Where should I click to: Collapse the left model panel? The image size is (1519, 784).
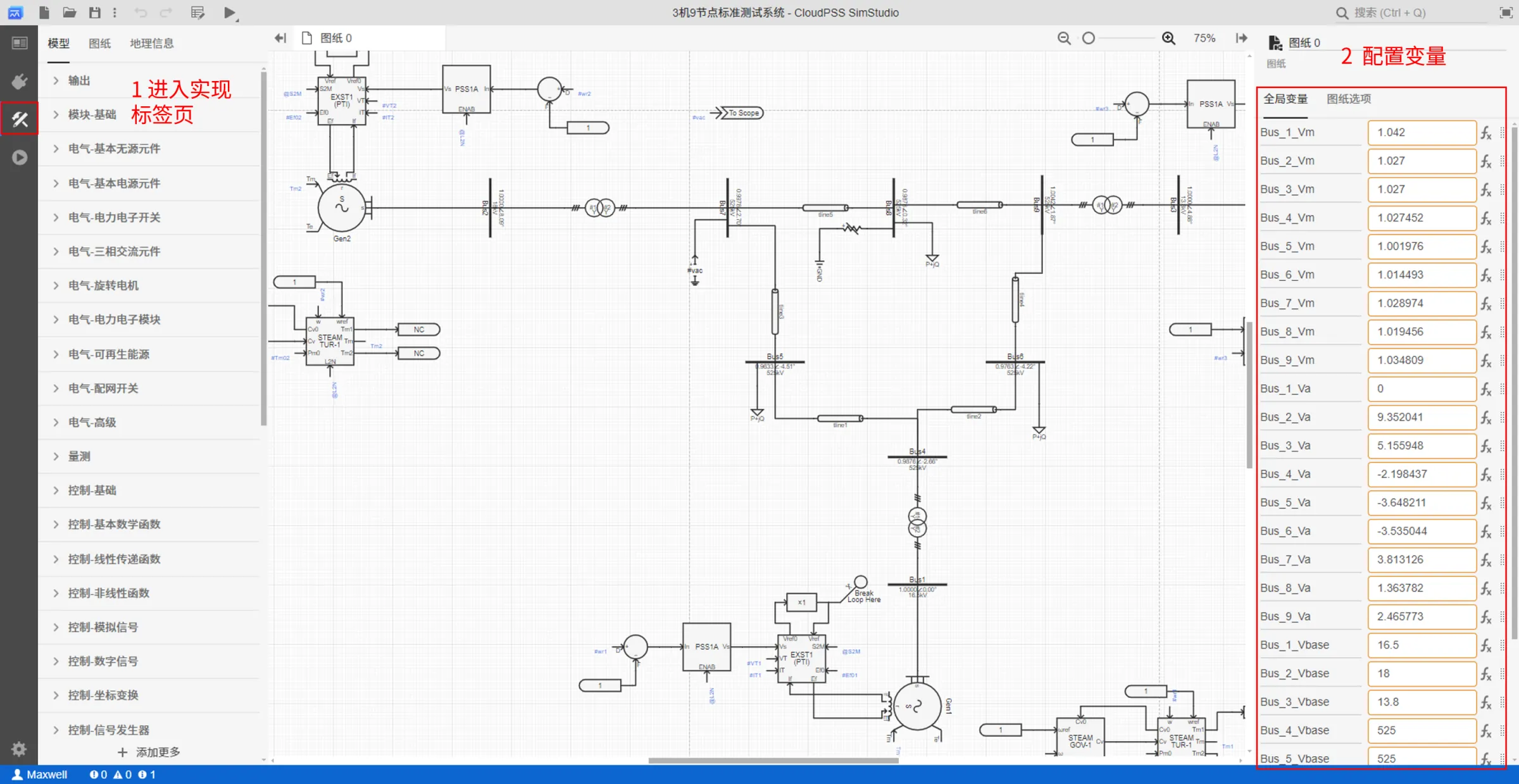pyautogui.click(x=280, y=38)
